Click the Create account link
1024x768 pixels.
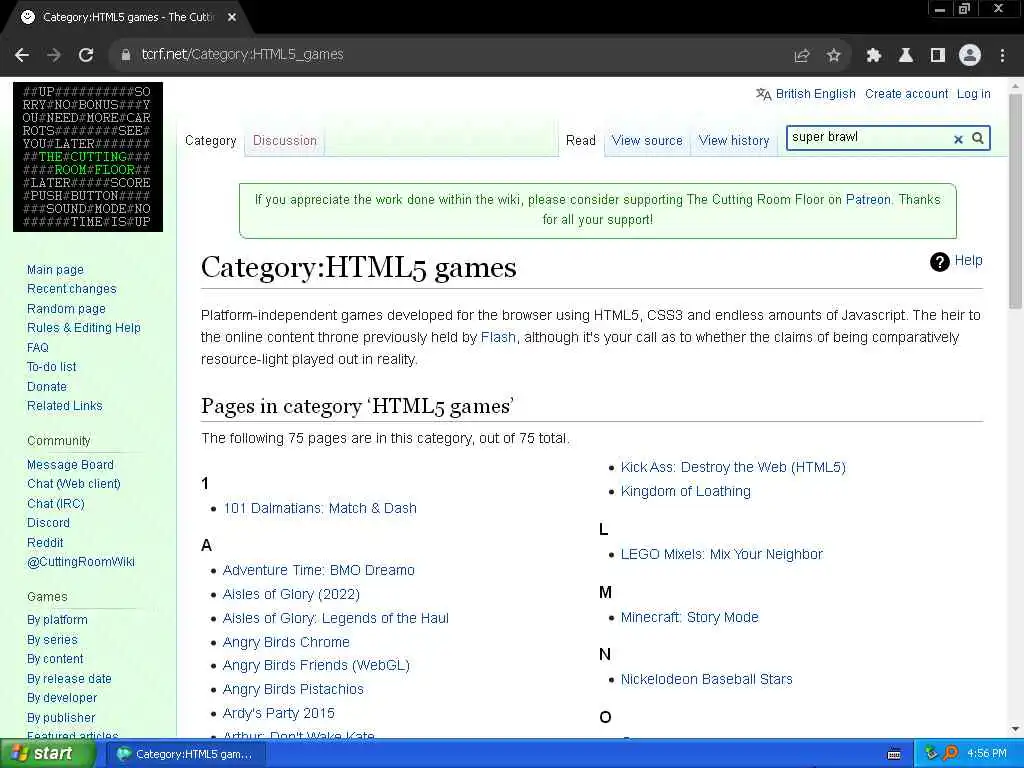906,94
